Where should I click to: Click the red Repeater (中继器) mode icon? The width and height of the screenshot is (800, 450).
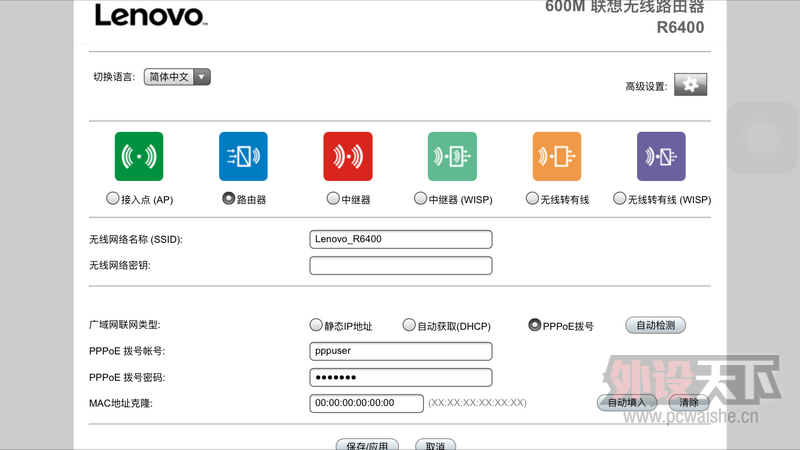click(348, 157)
